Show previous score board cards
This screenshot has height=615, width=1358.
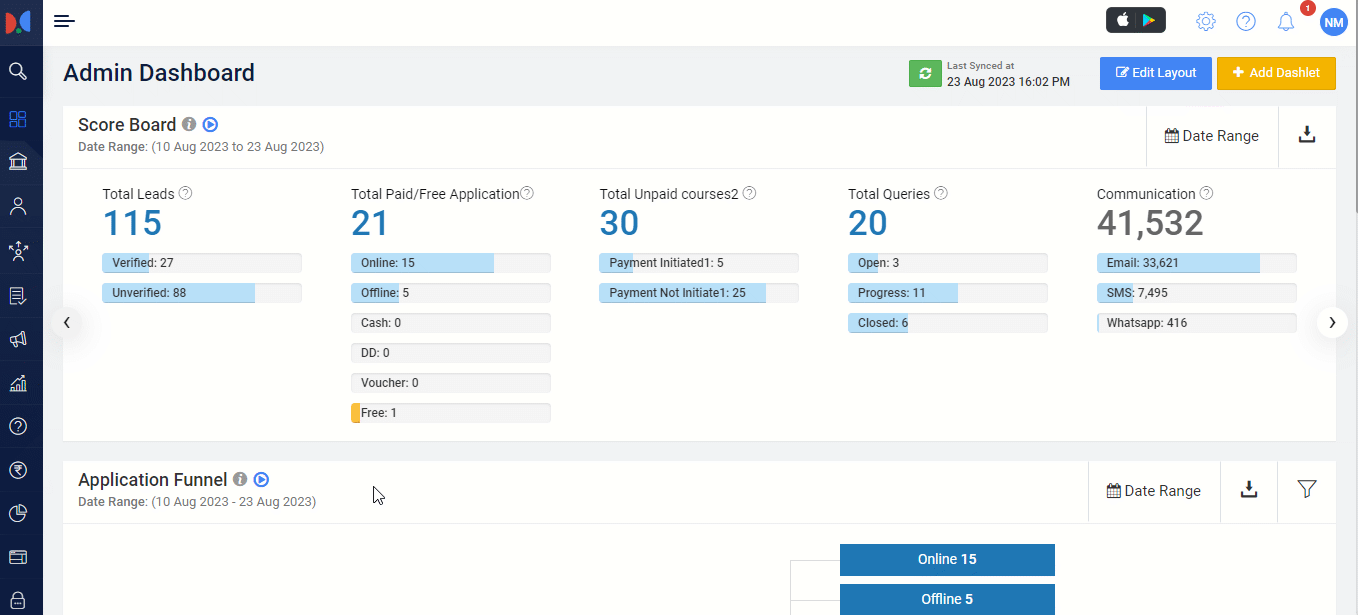(67, 322)
